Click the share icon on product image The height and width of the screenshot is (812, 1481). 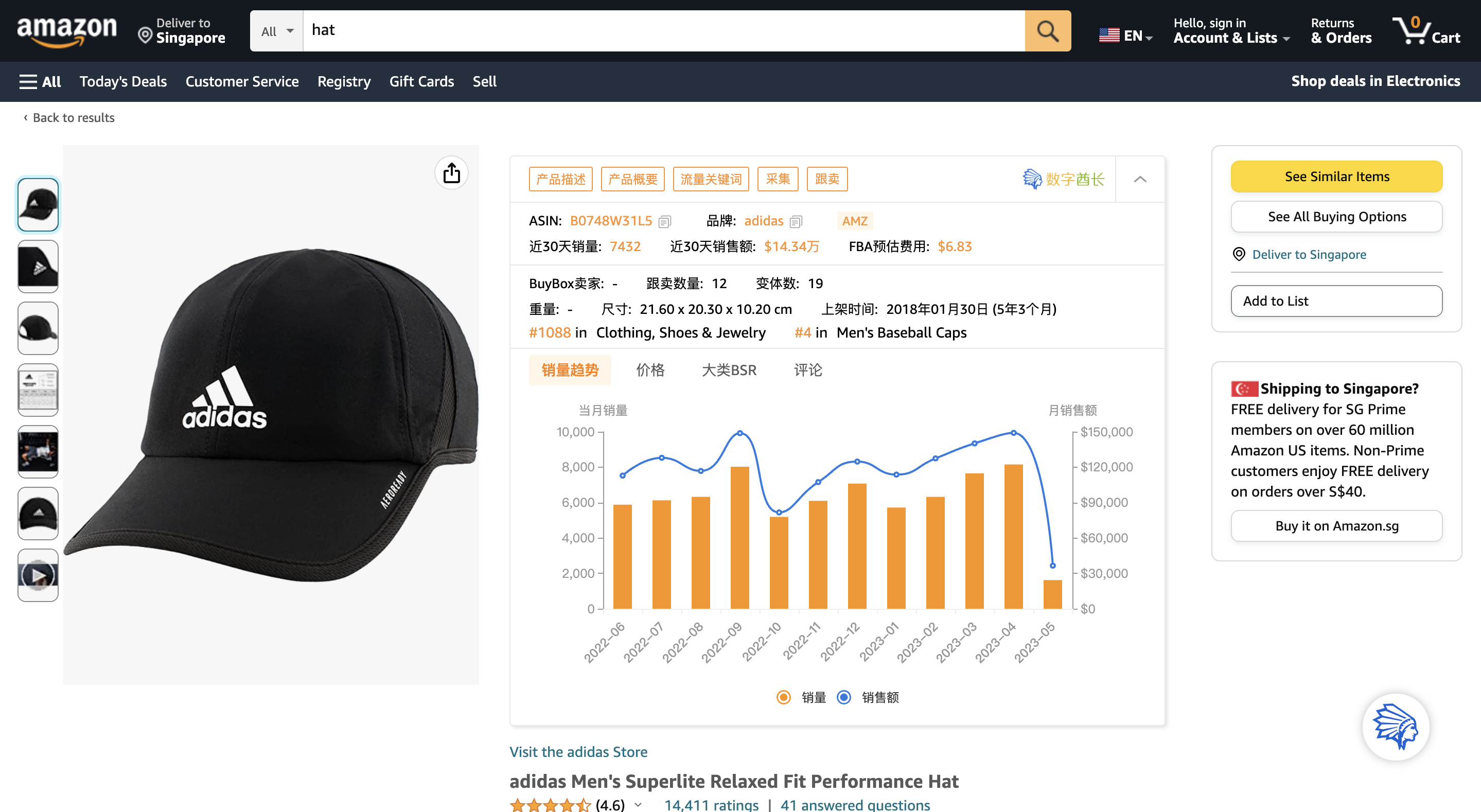tap(451, 172)
